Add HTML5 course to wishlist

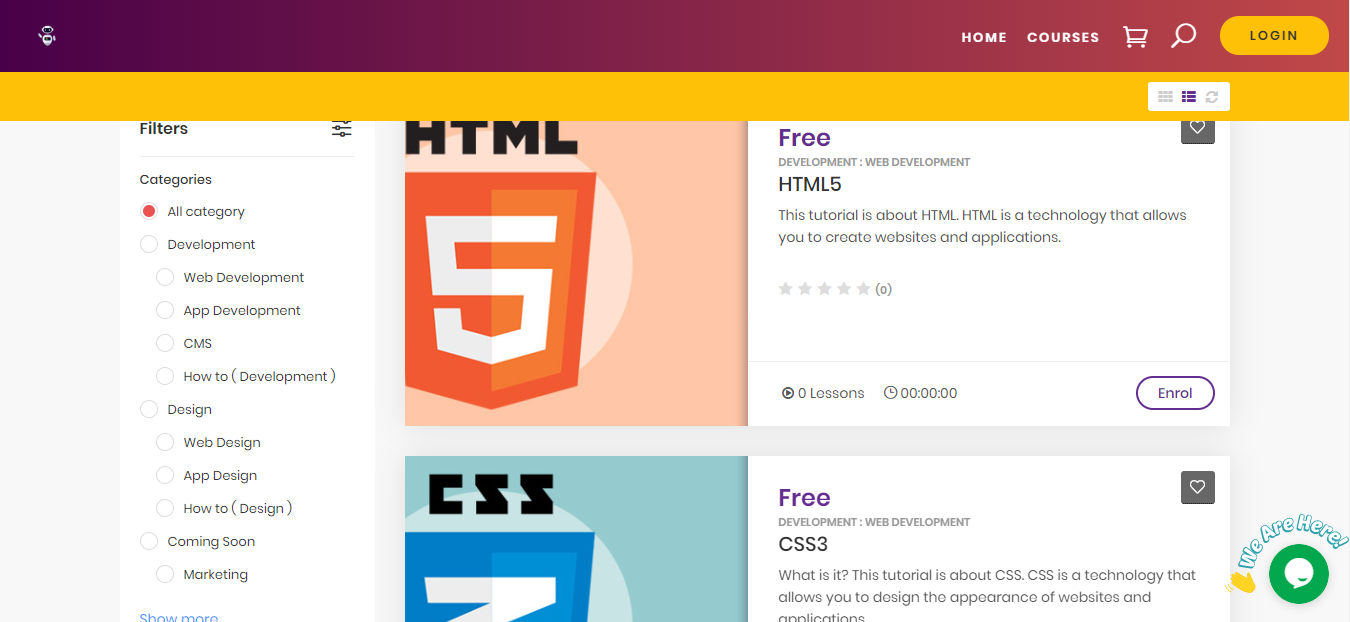pos(1198,128)
